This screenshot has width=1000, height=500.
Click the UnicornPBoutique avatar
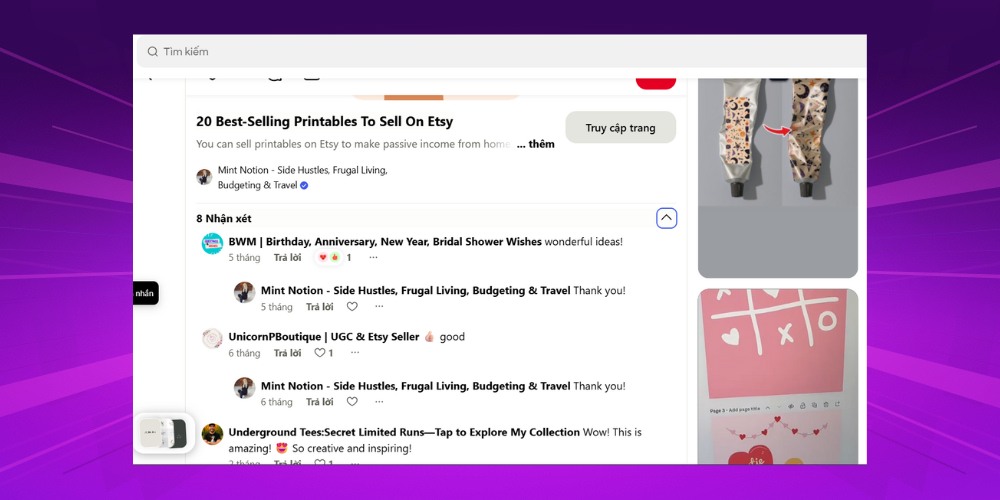tap(212, 339)
